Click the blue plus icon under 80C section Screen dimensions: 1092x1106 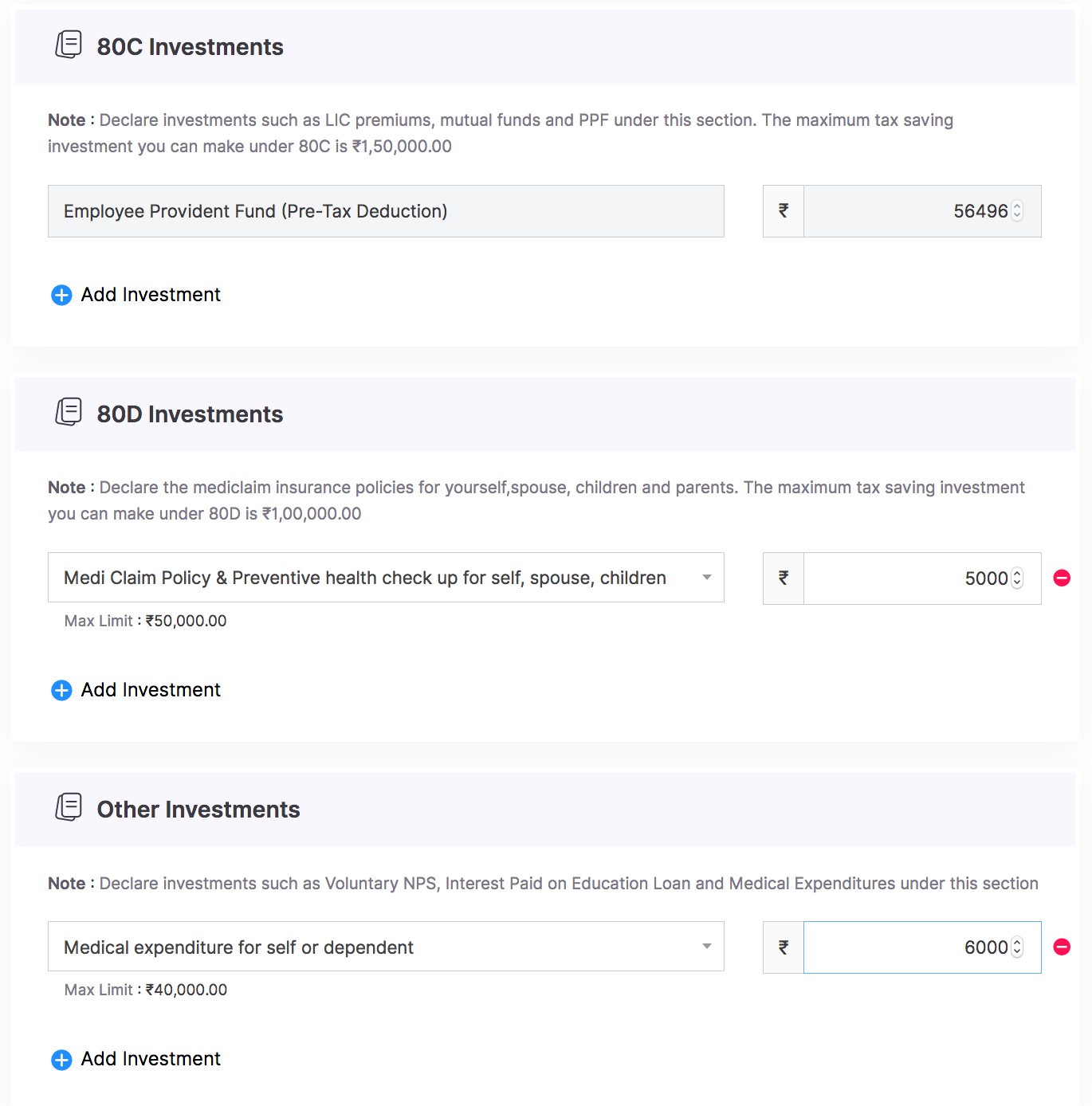(61, 295)
